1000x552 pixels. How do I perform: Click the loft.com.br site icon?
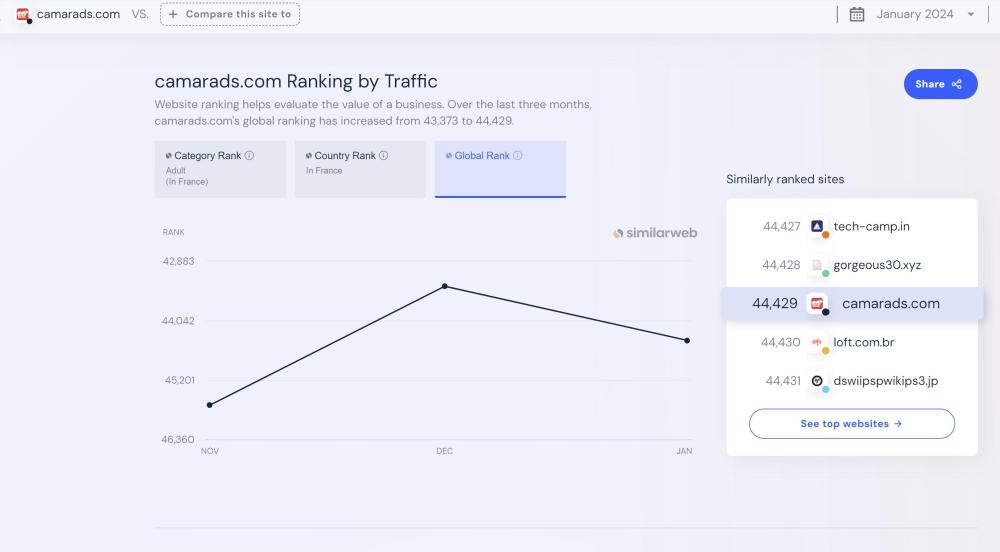pos(817,342)
